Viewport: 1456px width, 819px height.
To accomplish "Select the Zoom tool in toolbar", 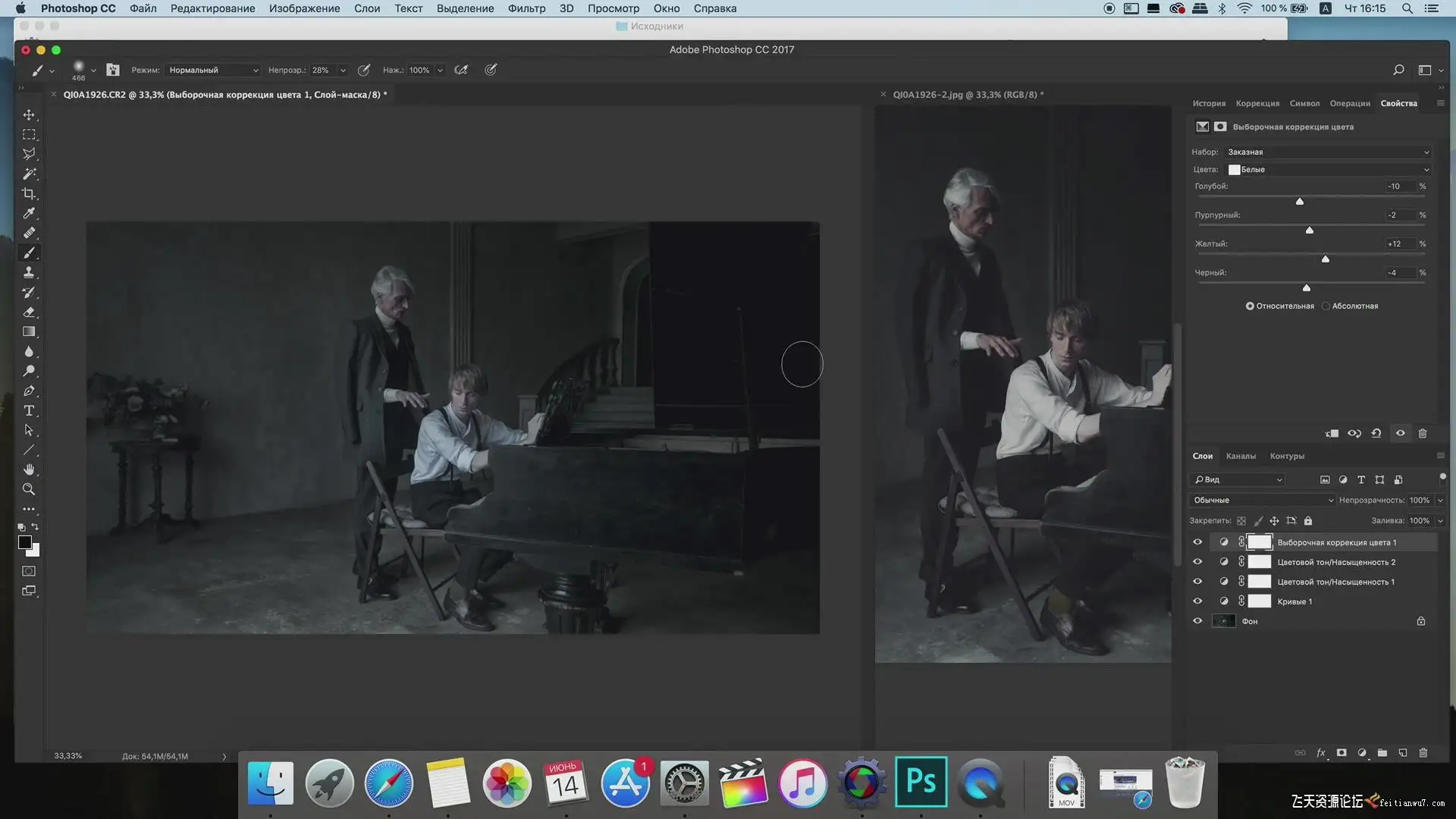I will point(29,489).
